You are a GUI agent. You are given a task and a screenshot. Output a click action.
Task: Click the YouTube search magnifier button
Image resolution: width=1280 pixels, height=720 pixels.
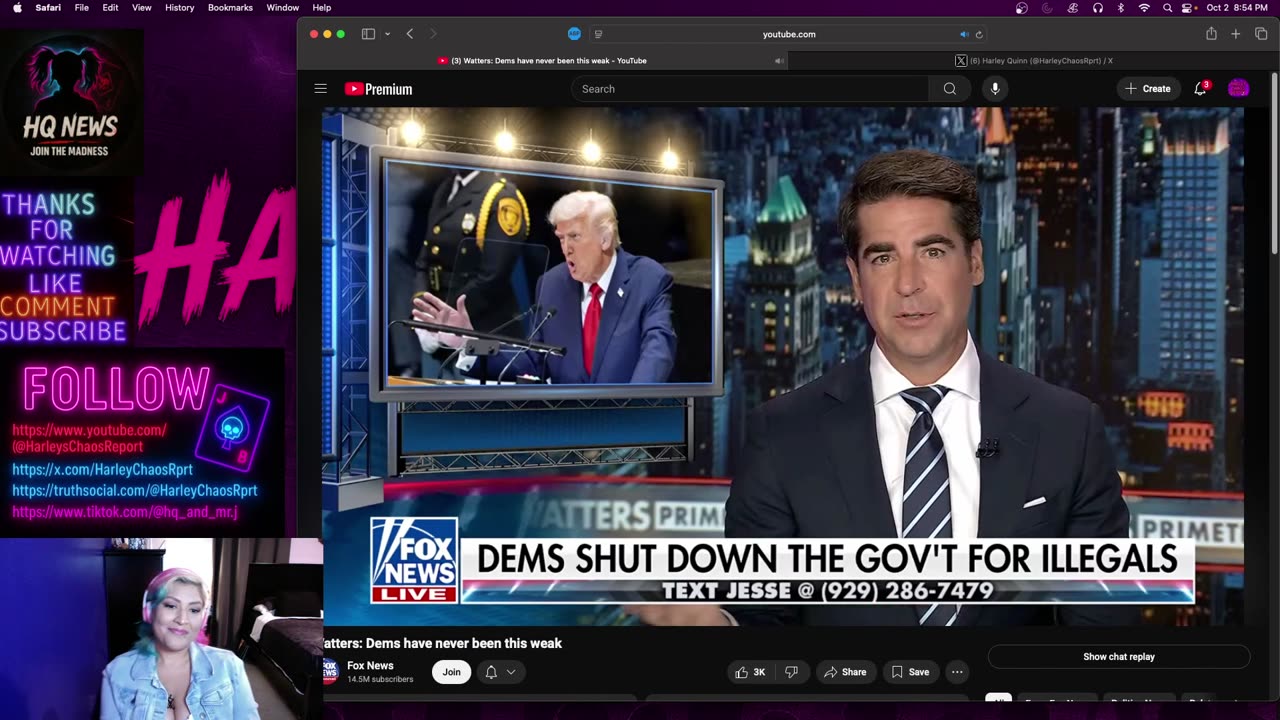[949, 89]
